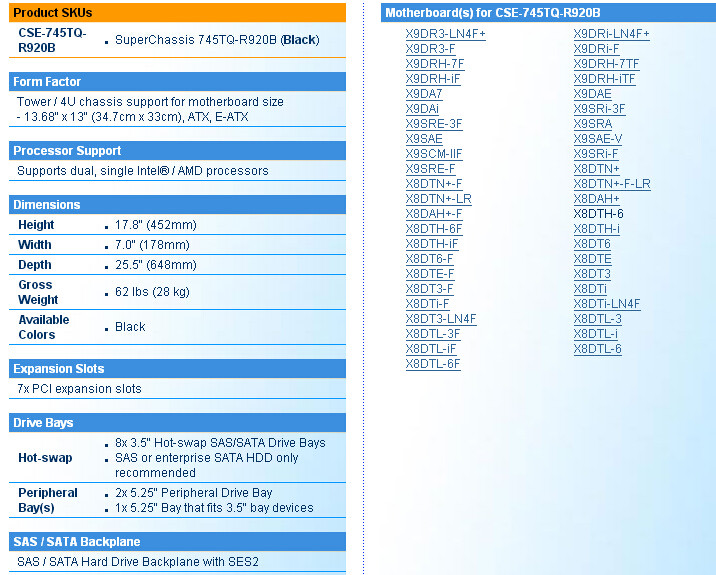
Task: Click the 62 lbs (28 kg) weight value
Action: click(152, 292)
